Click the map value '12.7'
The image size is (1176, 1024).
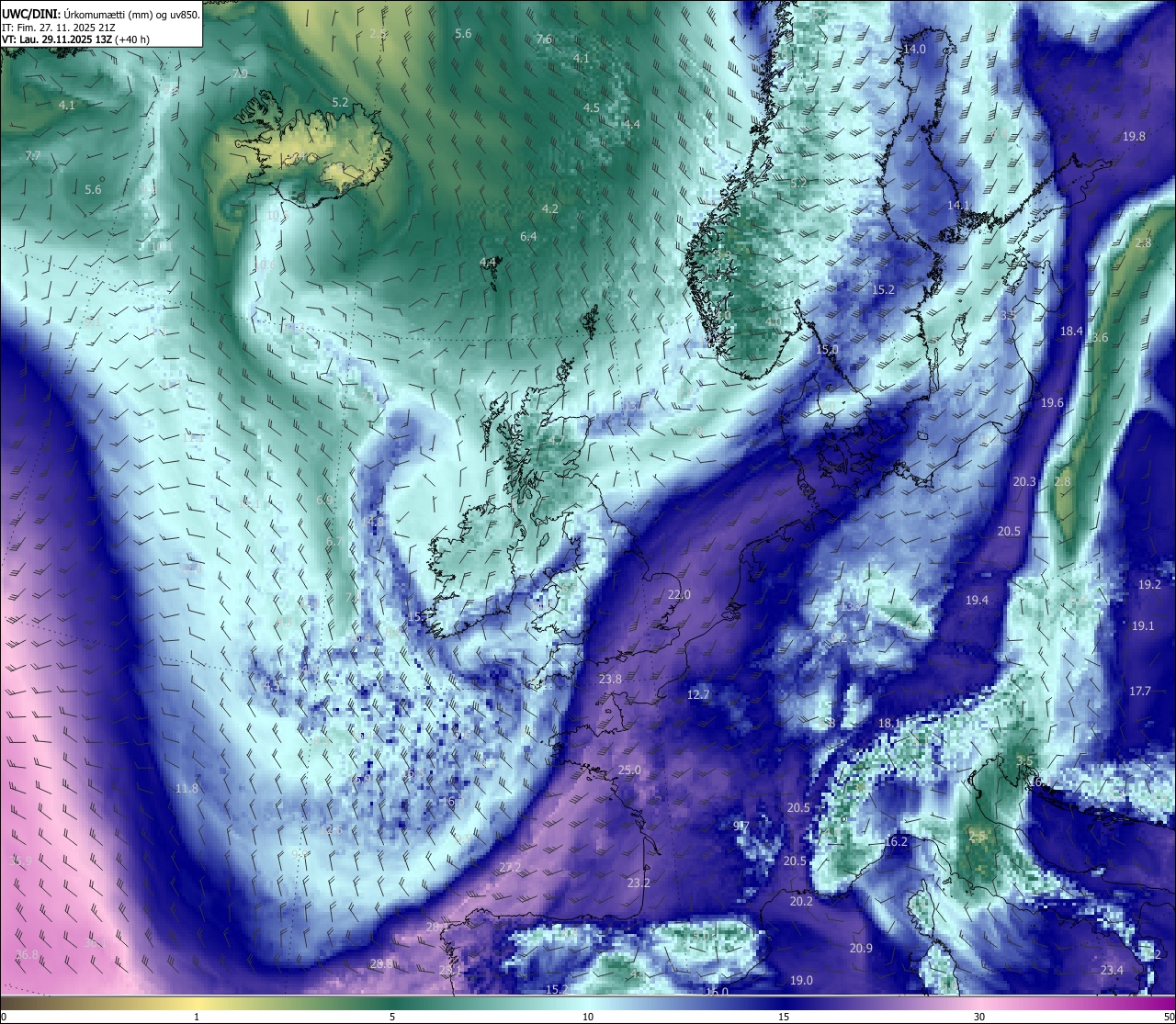[x=698, y=694]
